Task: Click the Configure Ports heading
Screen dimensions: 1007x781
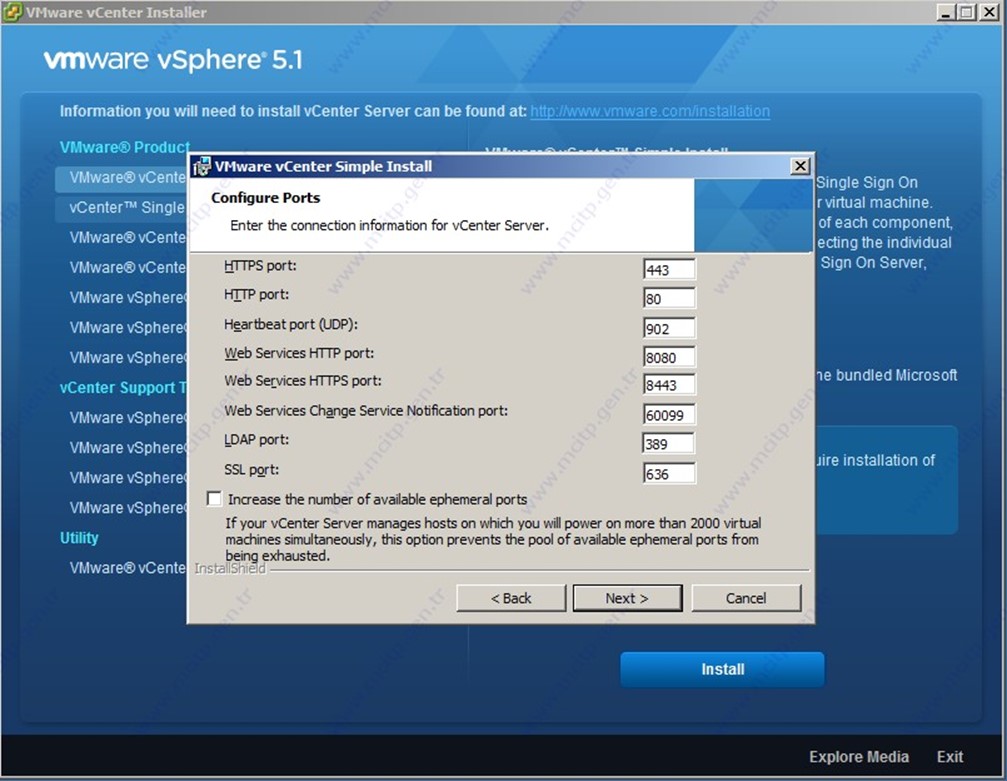Action: pos(266,198)
